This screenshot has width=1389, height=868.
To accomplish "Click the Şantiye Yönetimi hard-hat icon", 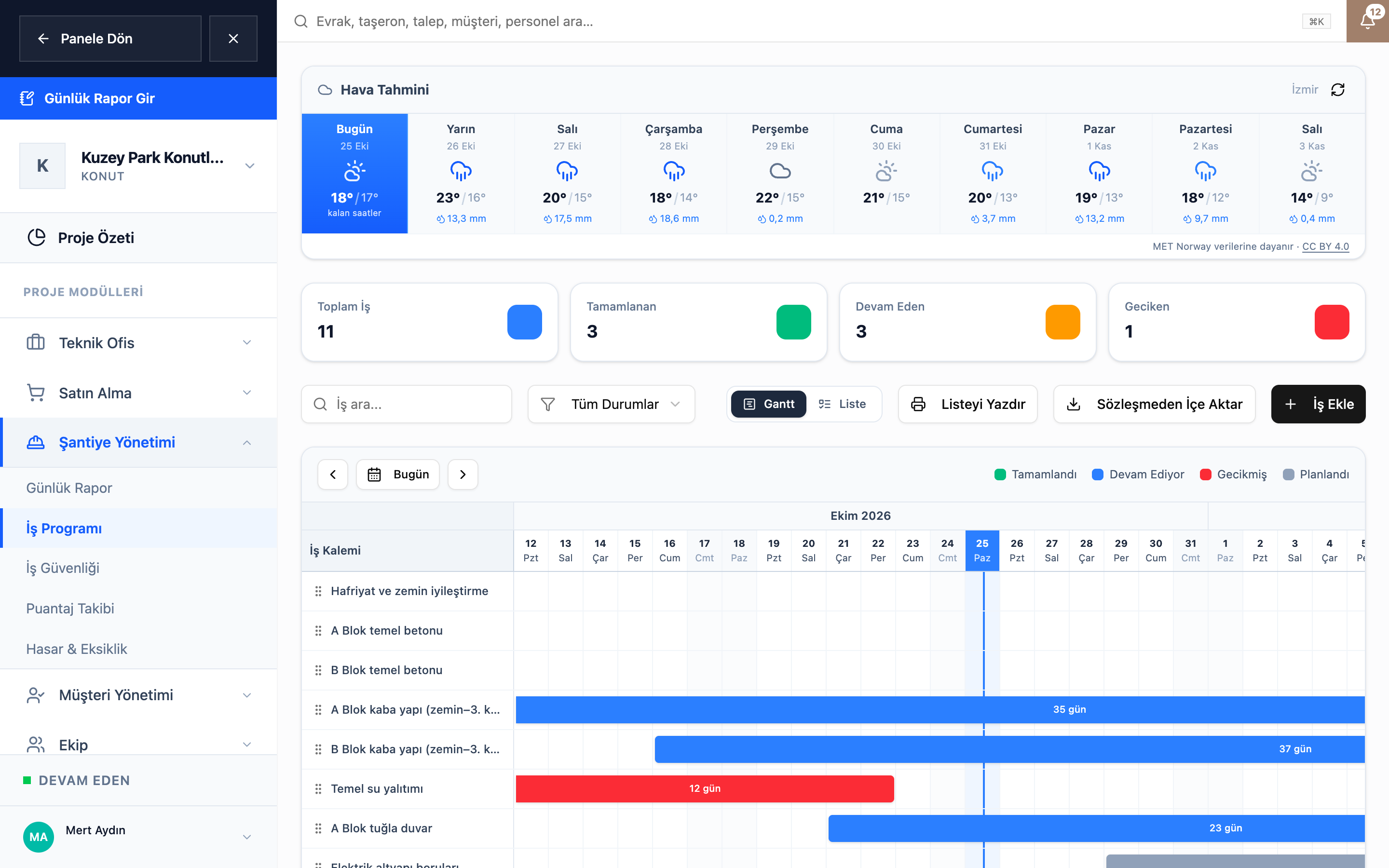I will pos(36,443).
